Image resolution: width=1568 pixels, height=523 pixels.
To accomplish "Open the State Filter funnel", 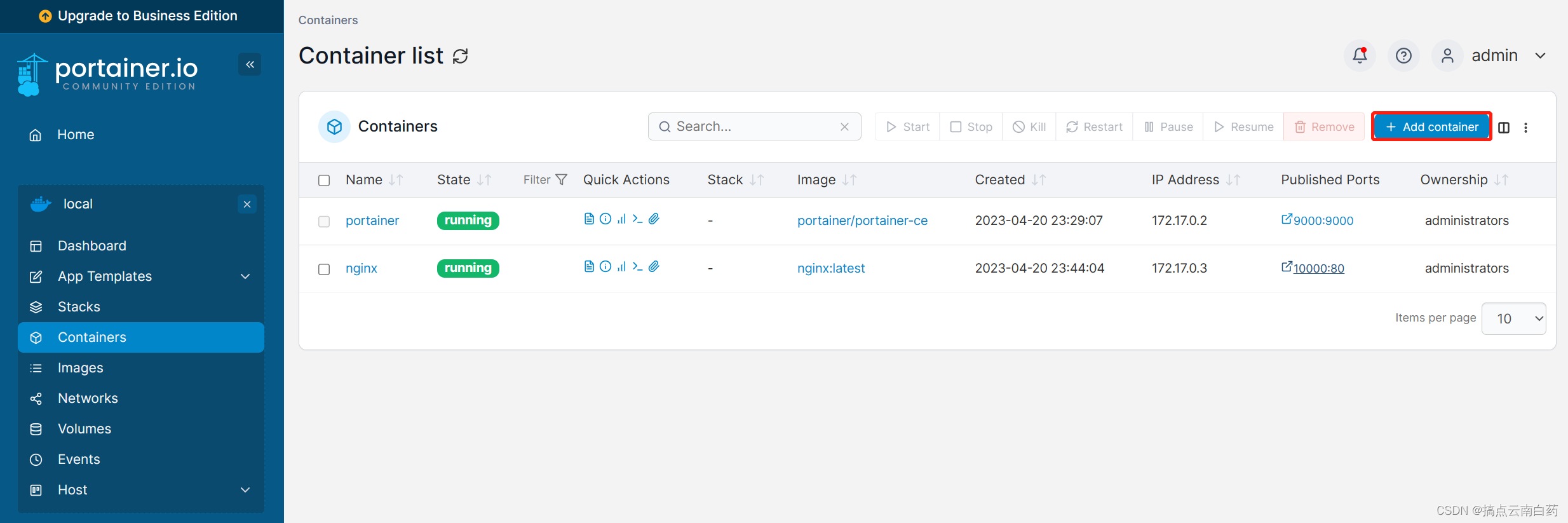I will [545, 180].
